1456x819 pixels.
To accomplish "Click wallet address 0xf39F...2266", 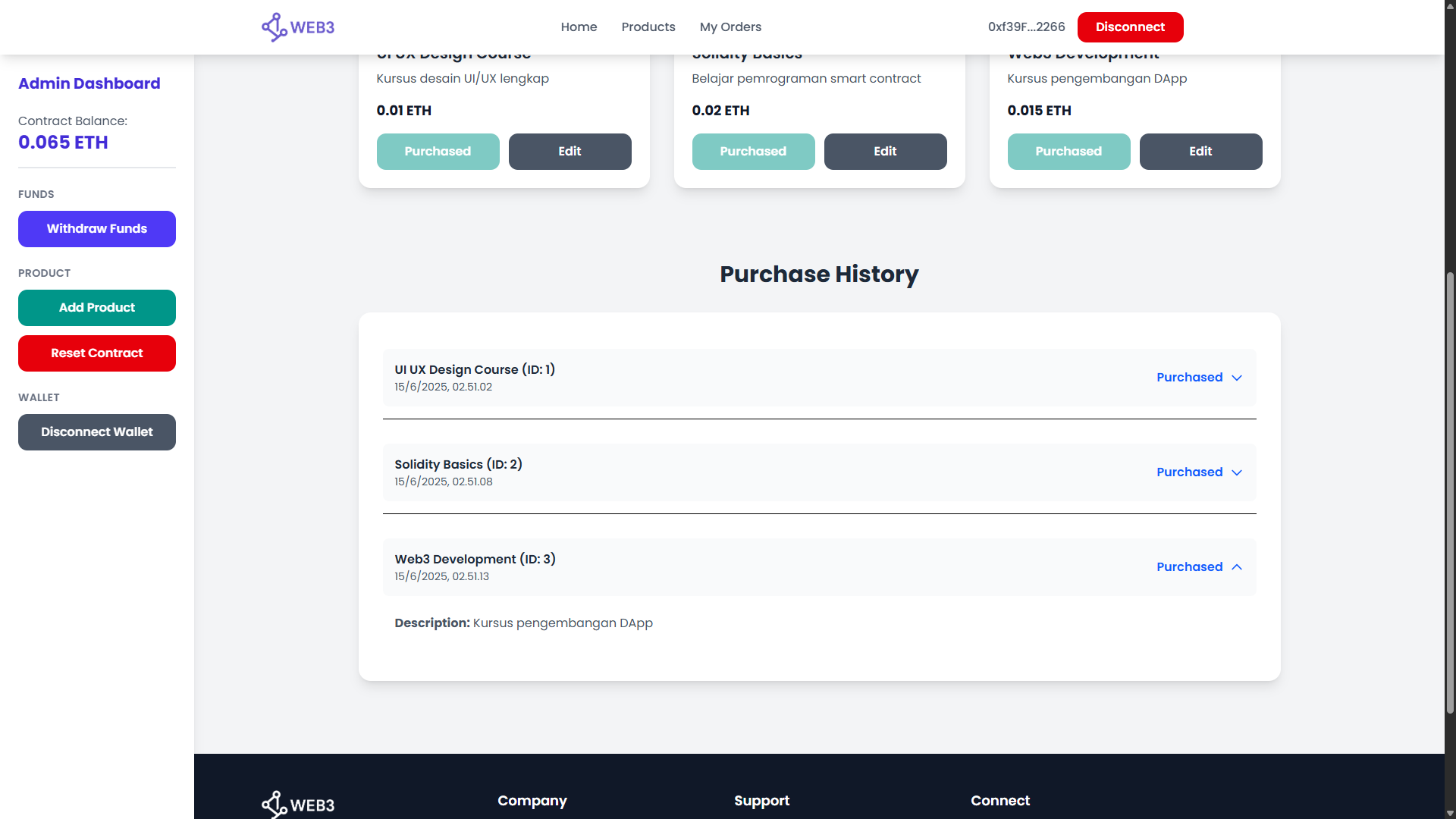I will [1026, 27].
